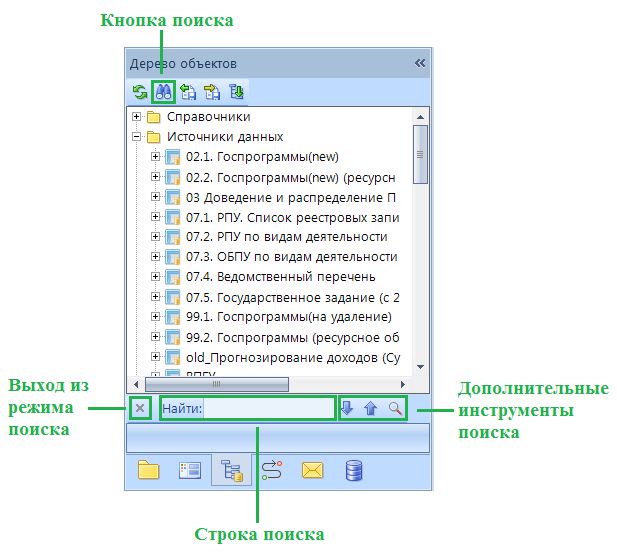The image size is (617, 555).
Task: Click the find-previous up arrow
Action: [371, 408]
